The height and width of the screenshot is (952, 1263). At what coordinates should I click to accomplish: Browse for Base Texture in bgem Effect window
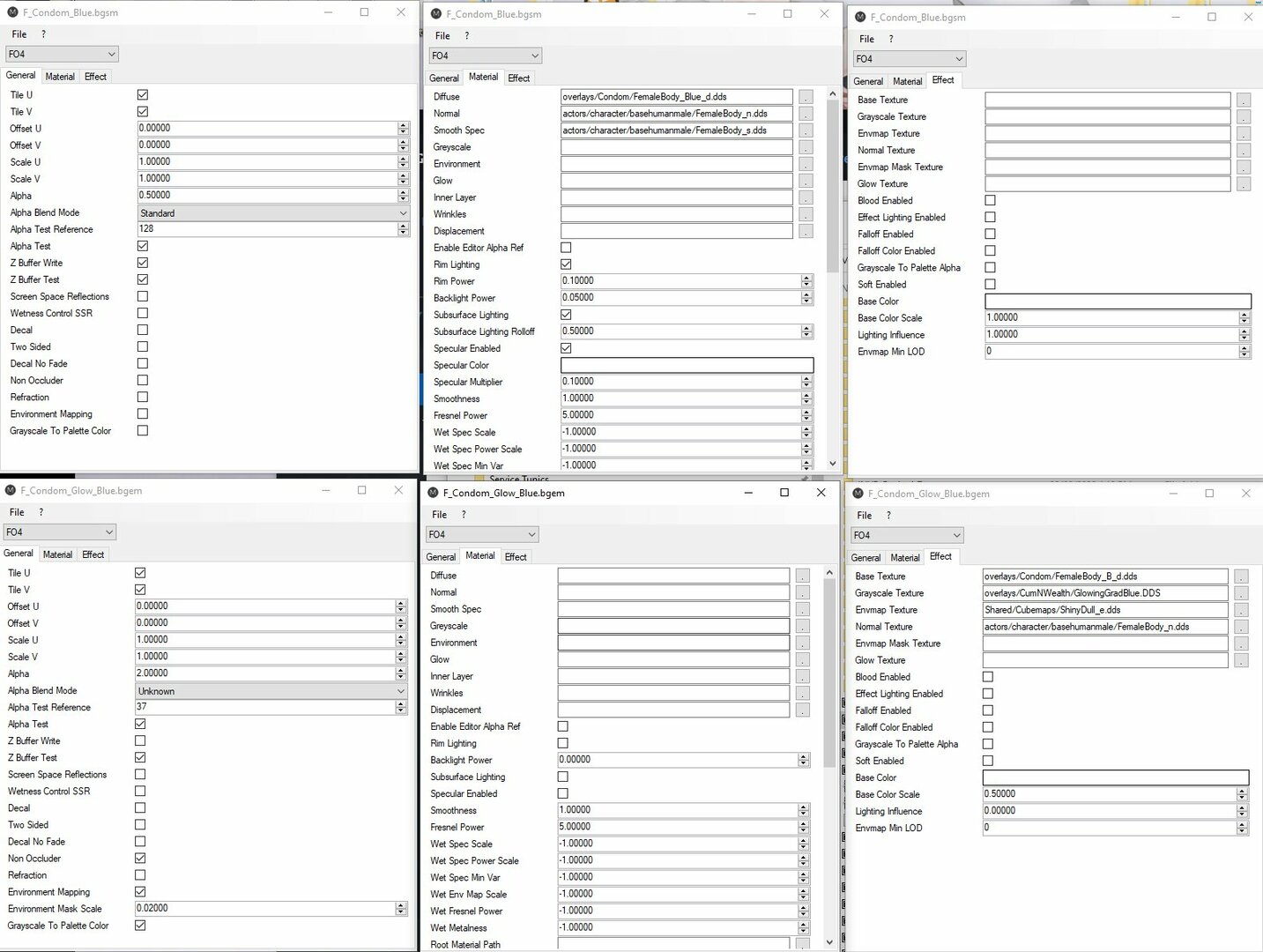[x=1241, y=576]
